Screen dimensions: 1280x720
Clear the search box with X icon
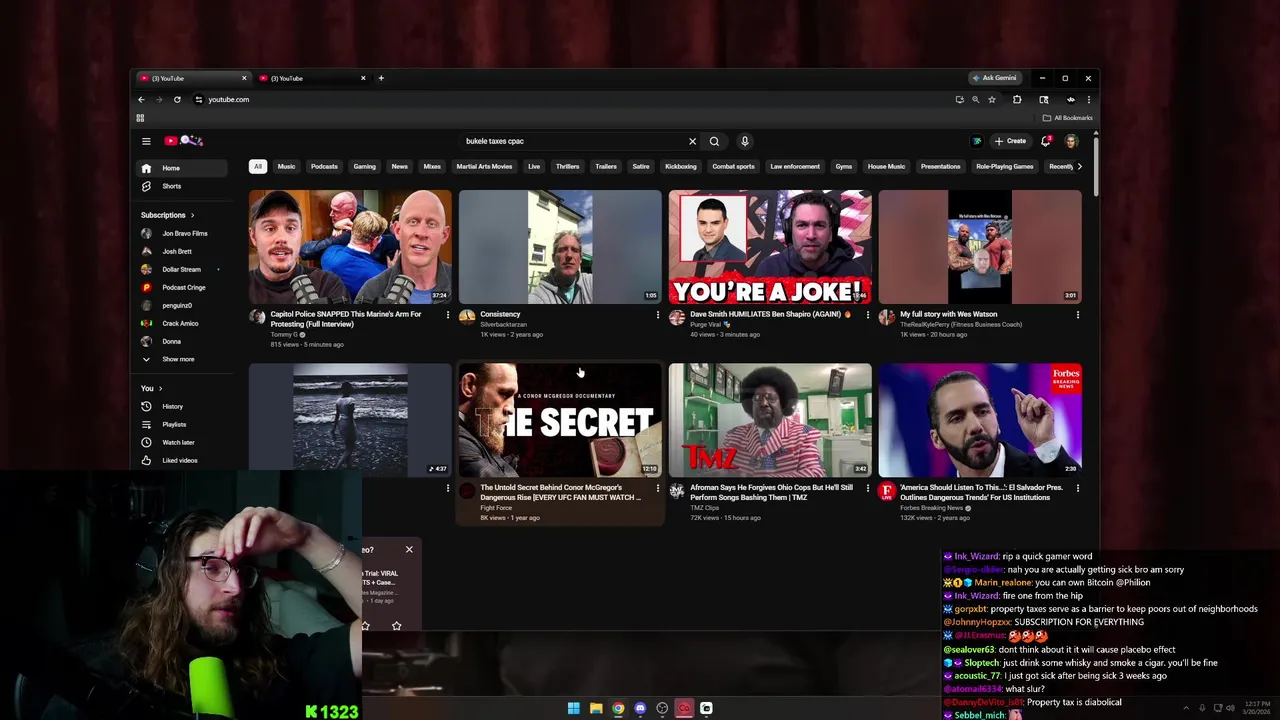click(692, 141)
